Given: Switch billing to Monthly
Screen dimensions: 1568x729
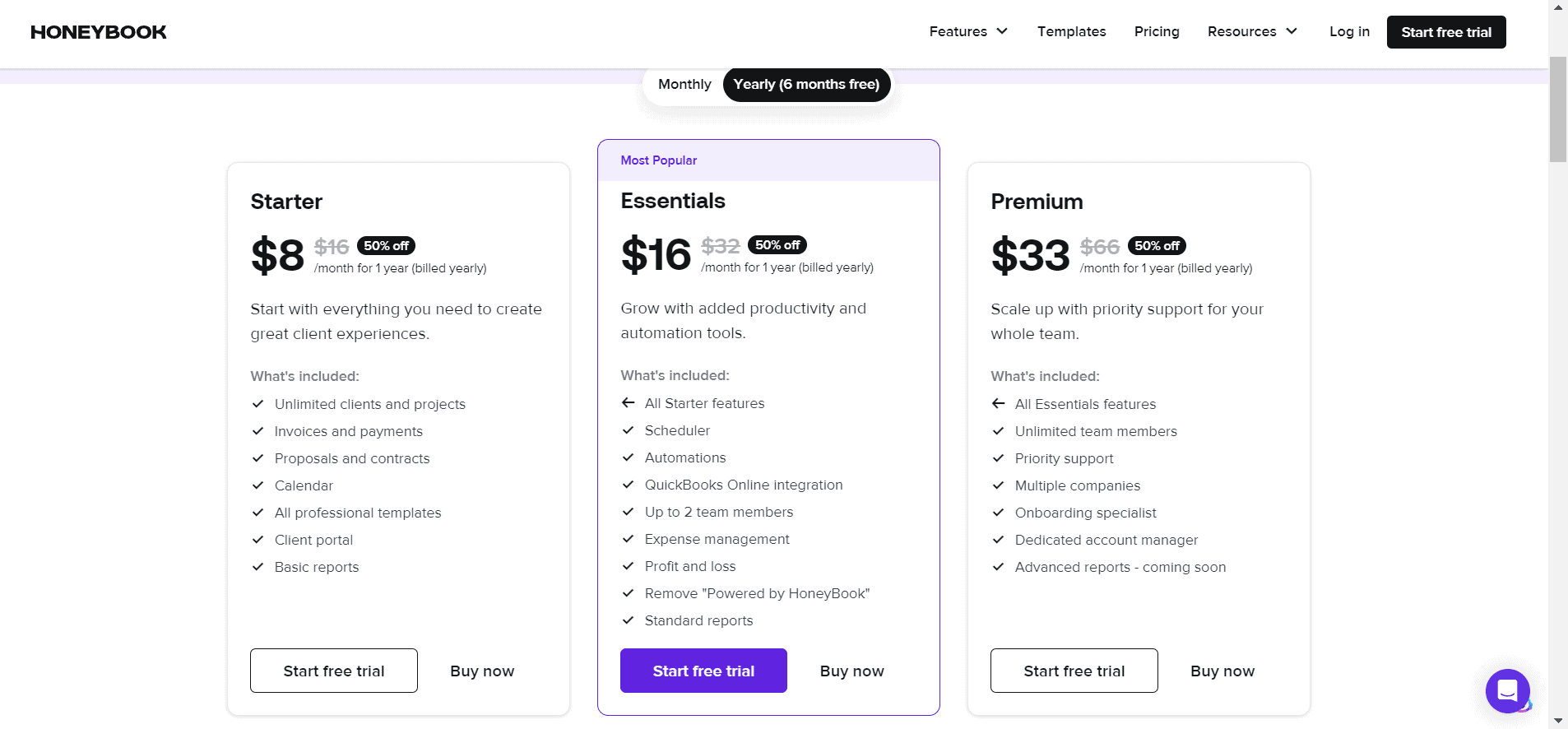Looking at the screenshot, I should [x=684, y=84].
